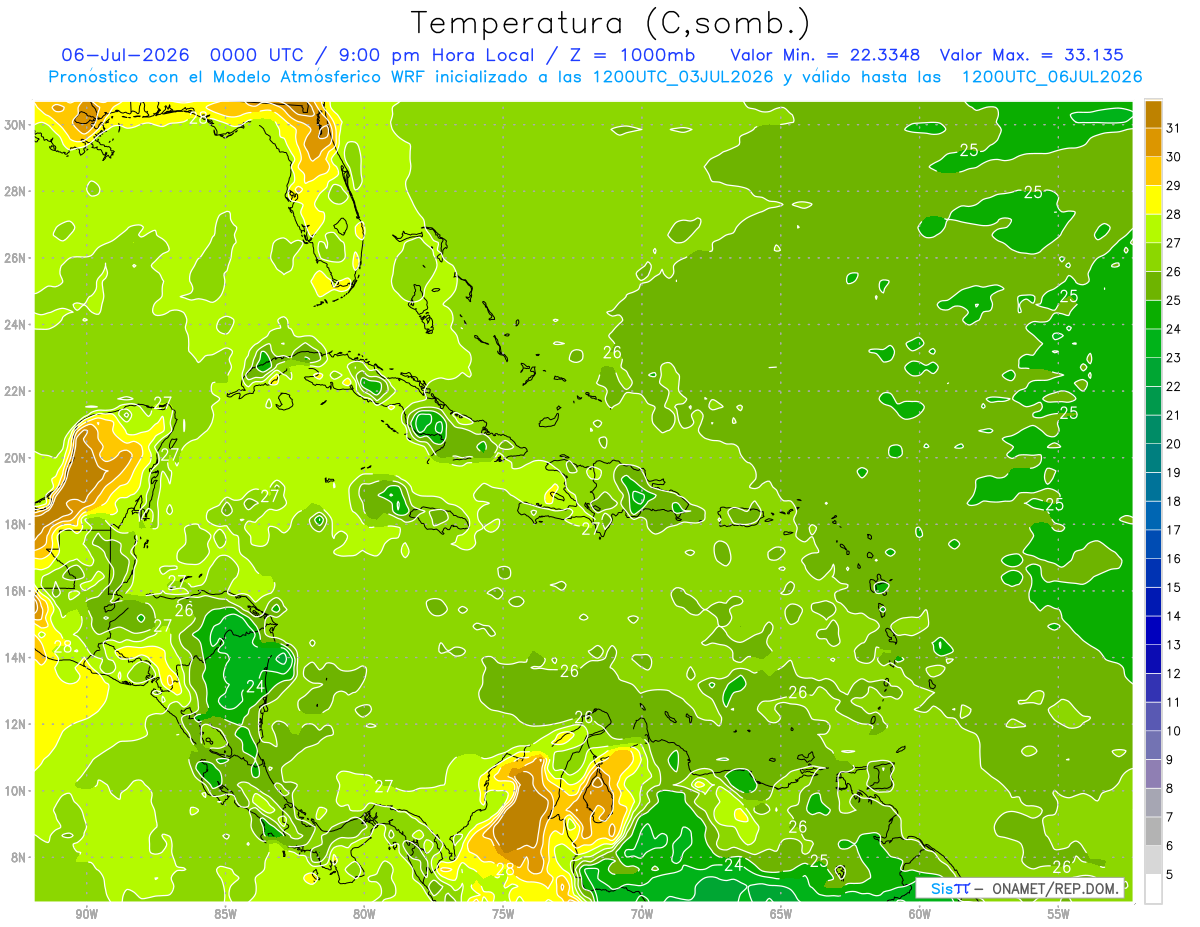
Task: Click the legend scale label "18"
Action: [x=1174, y=501]
